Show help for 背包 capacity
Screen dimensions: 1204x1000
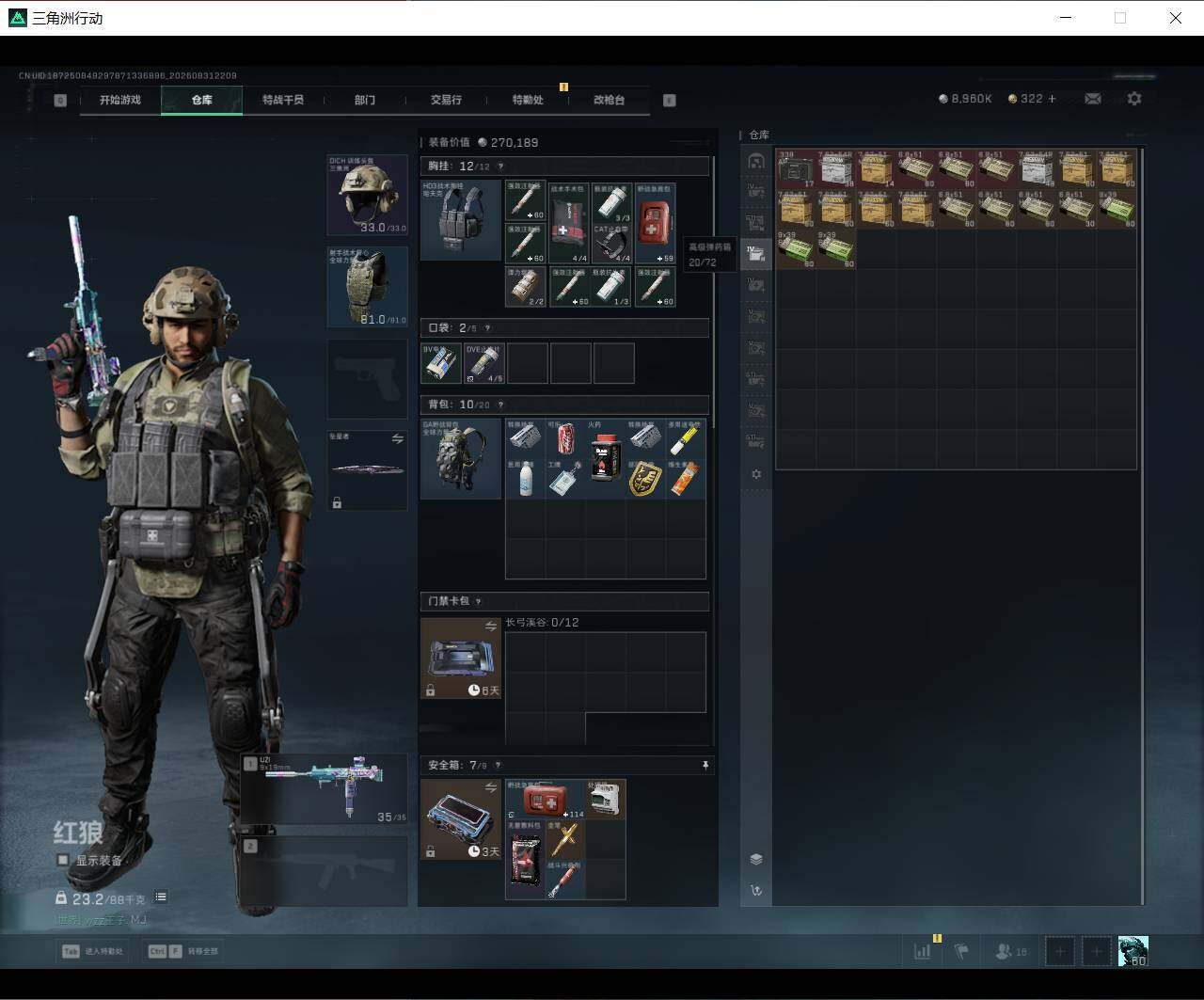click(x=500, y=405)
